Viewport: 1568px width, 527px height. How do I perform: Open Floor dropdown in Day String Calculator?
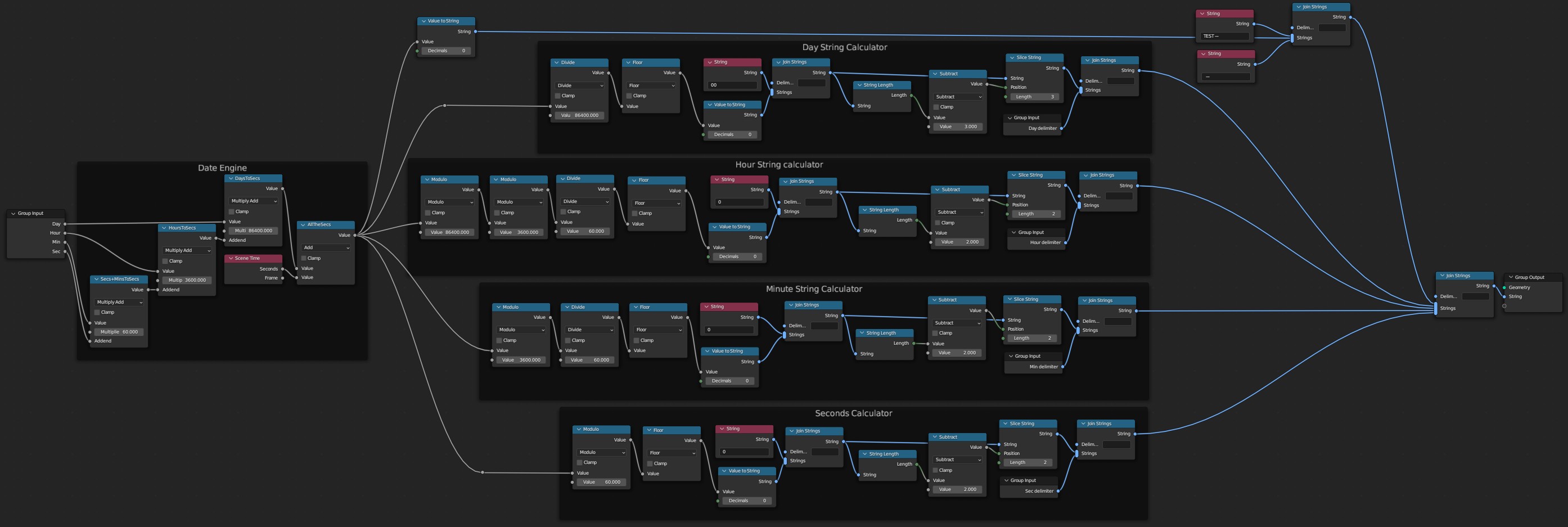651,86
